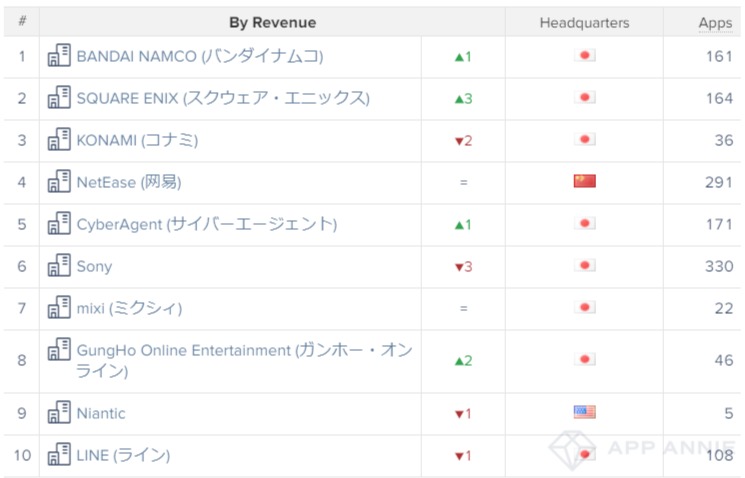Click the By Revenue column header

272,22
